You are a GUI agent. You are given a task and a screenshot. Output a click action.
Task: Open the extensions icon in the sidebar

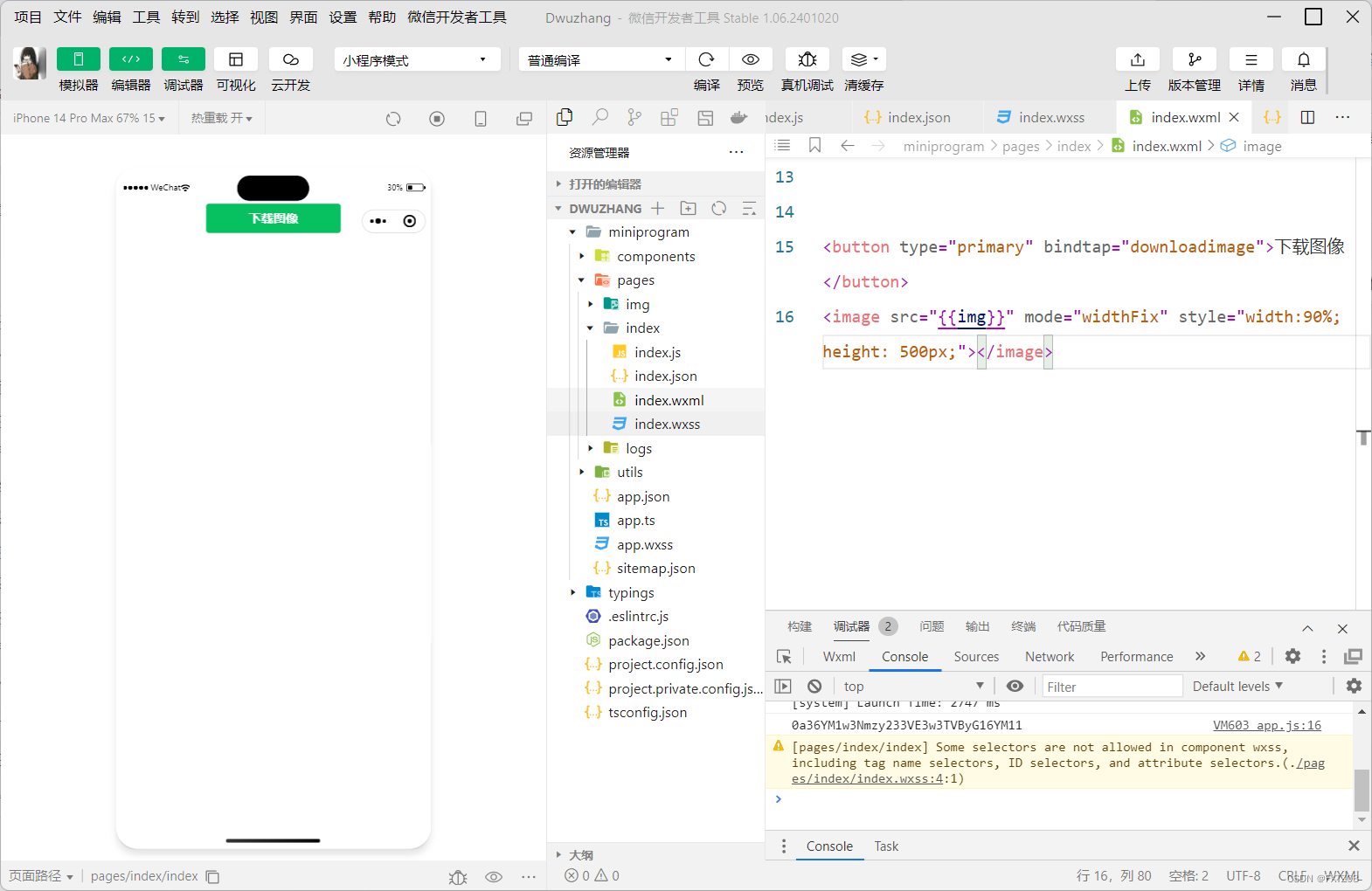(x=669, y=117)
